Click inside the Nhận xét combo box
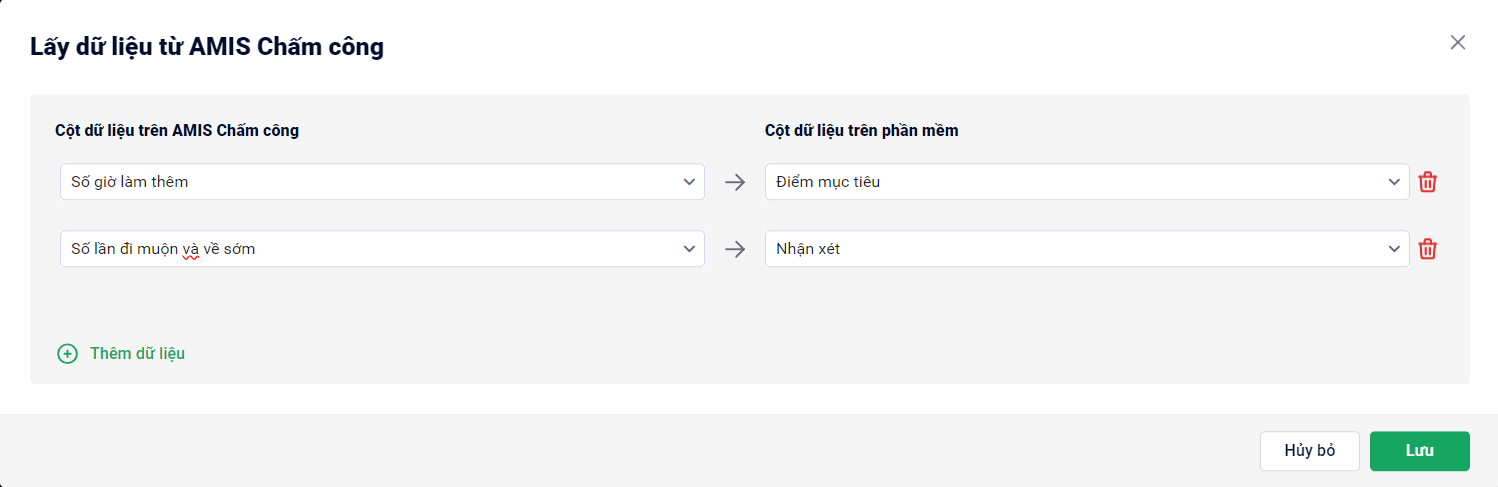This screenshot has width=1498, height=487. pos(1087,249)
